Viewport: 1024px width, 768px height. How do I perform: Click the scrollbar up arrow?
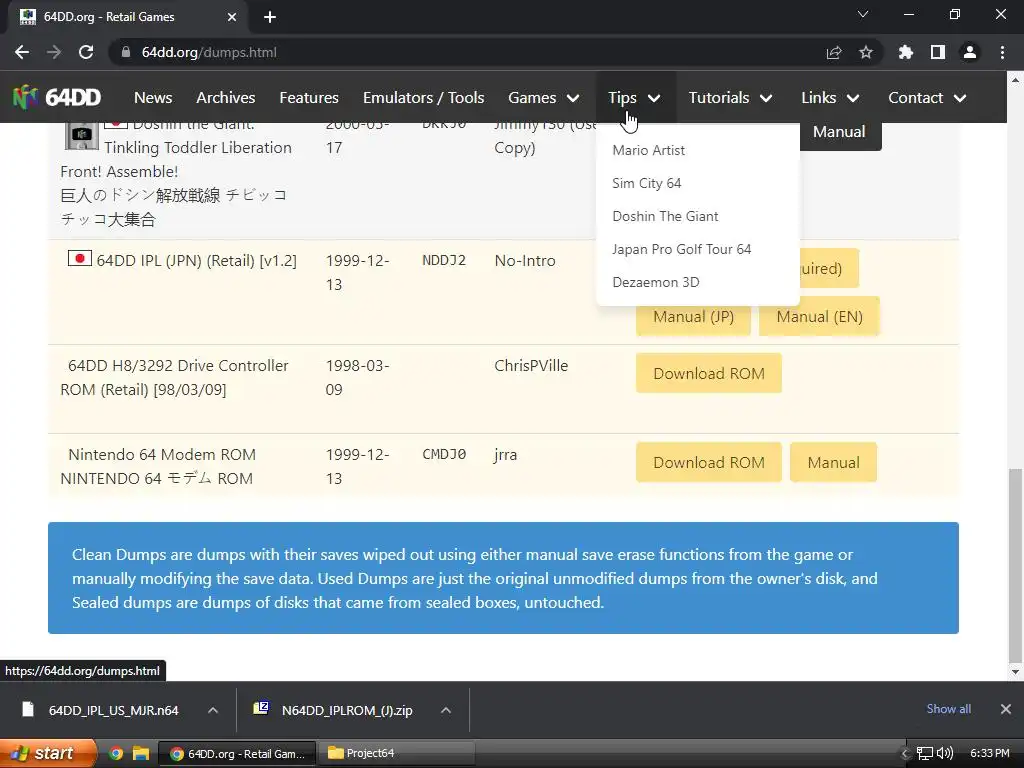pyautogui.click(x=1015, y=80)
